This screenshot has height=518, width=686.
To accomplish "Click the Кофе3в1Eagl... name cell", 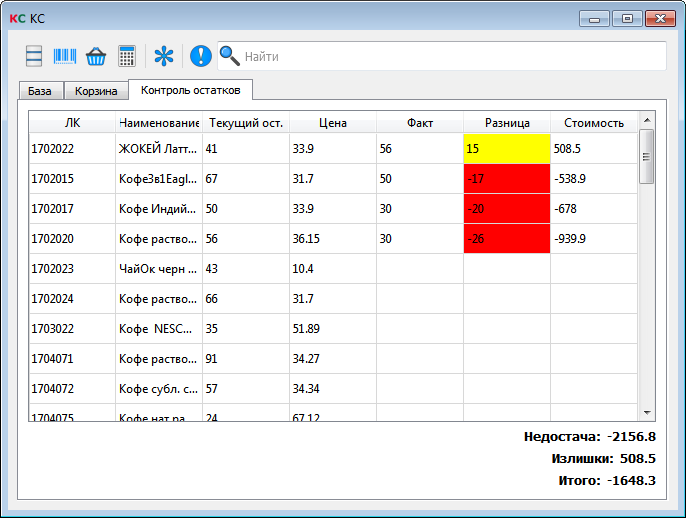I will [159, 178].
